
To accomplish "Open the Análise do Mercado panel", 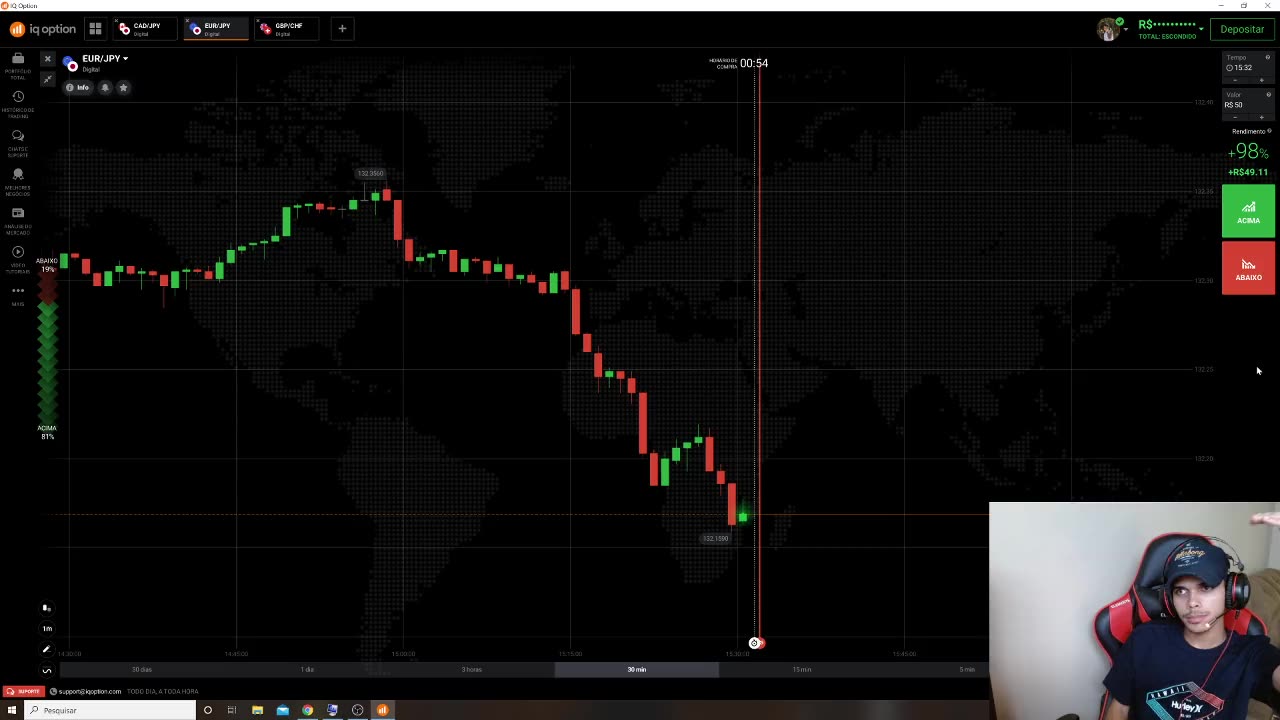I will (18, 220).
